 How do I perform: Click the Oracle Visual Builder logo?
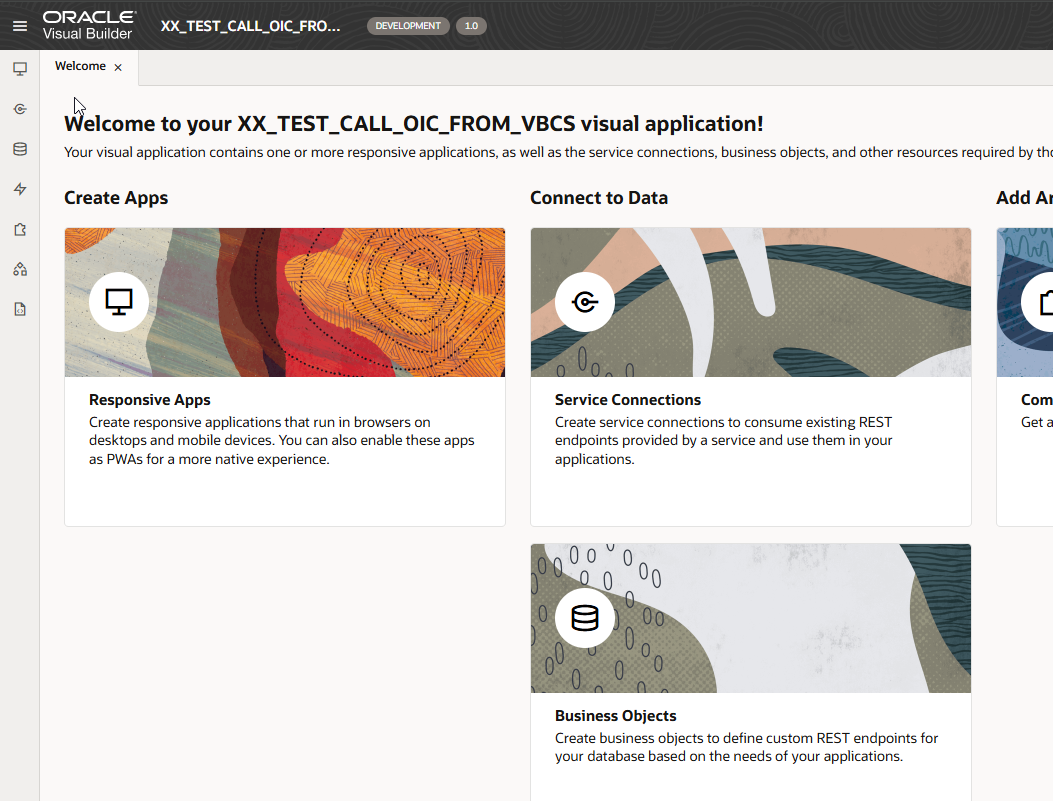[x=90, y=25]
